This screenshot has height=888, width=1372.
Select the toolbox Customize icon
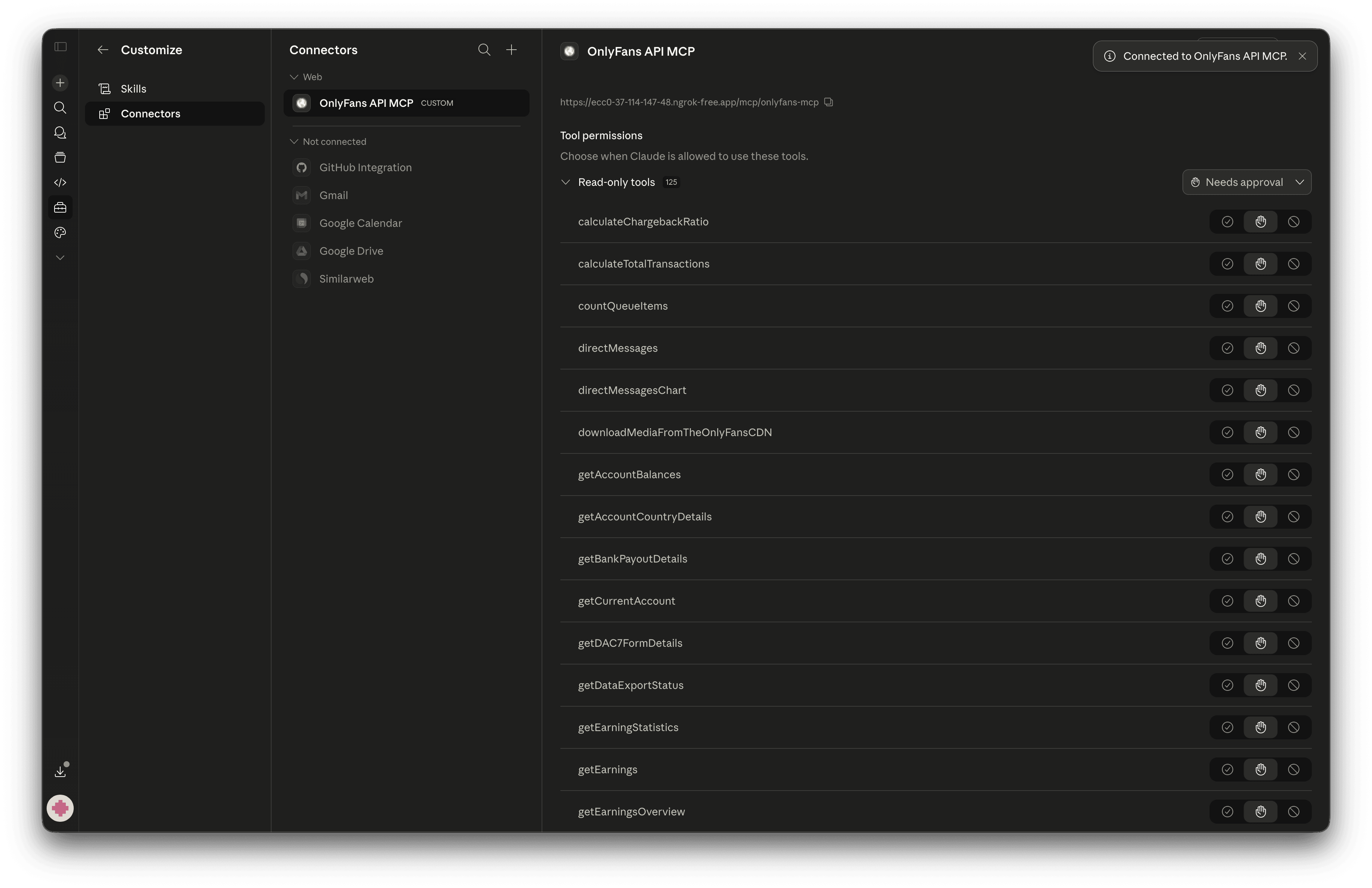(x=60, y=208)
